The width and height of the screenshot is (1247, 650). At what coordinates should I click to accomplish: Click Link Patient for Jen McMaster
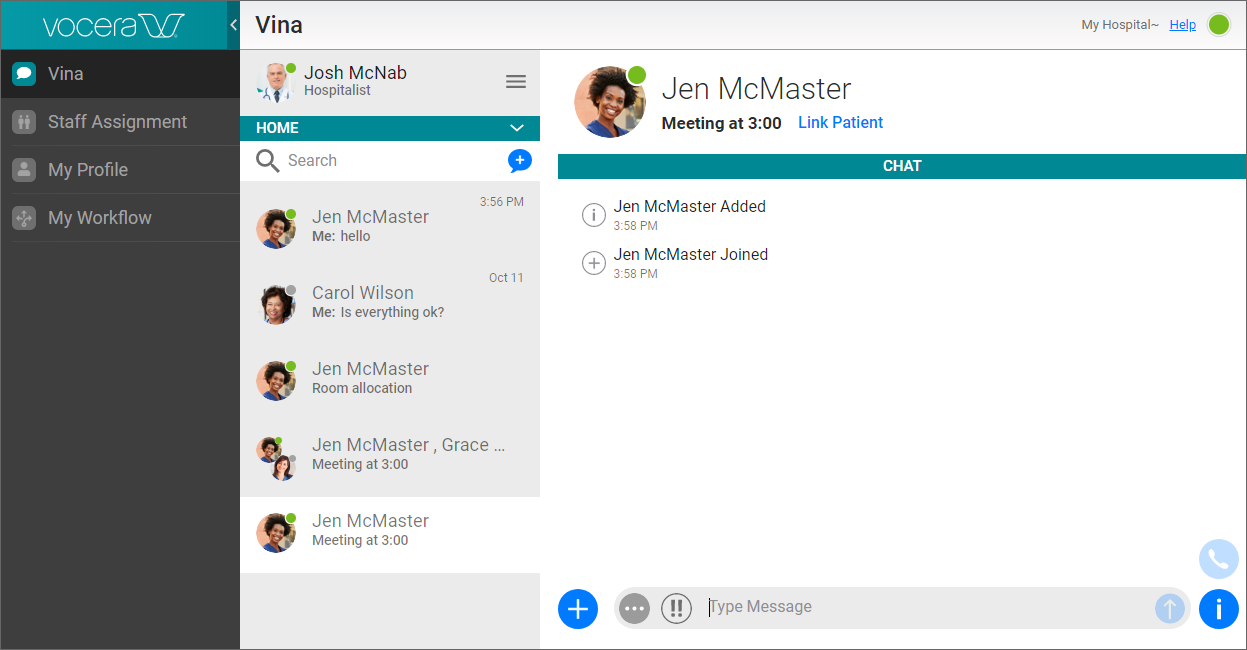[840, 122]
